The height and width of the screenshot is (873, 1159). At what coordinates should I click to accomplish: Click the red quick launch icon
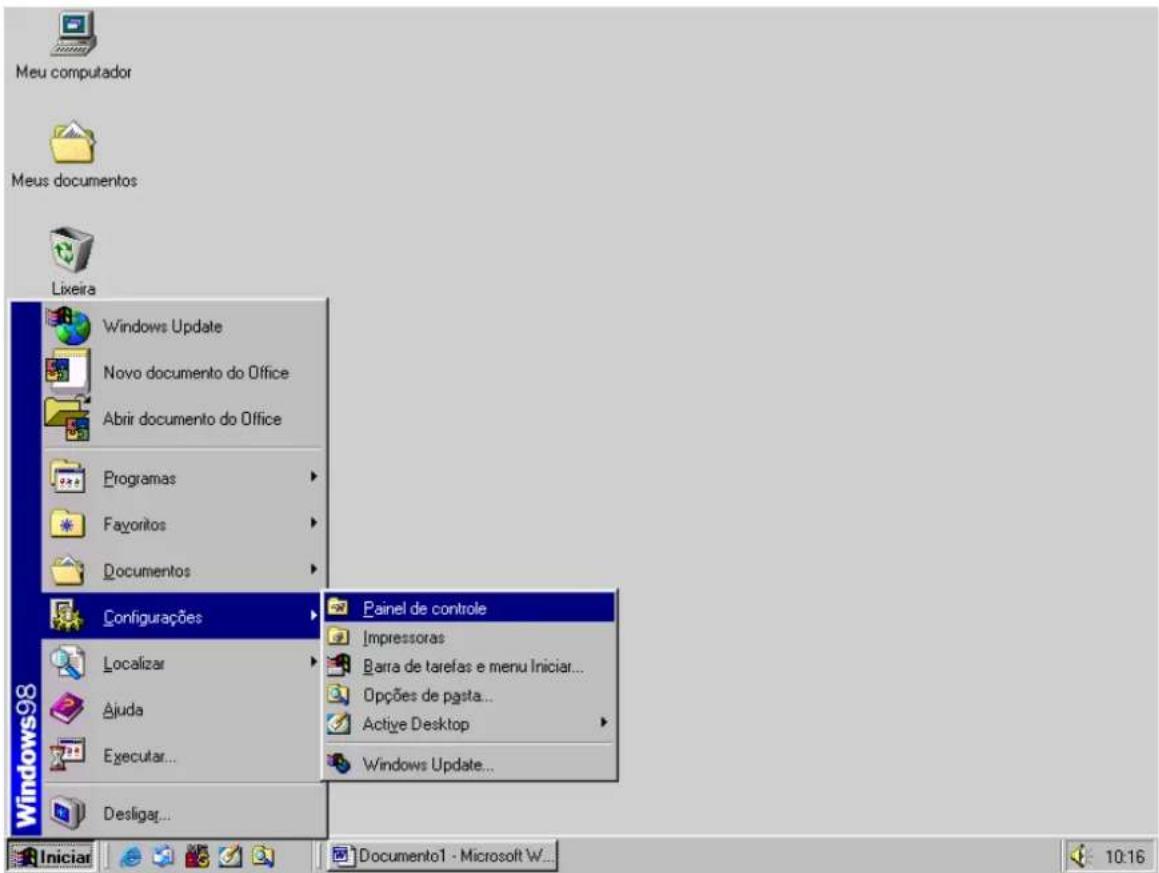coord(197,857)
